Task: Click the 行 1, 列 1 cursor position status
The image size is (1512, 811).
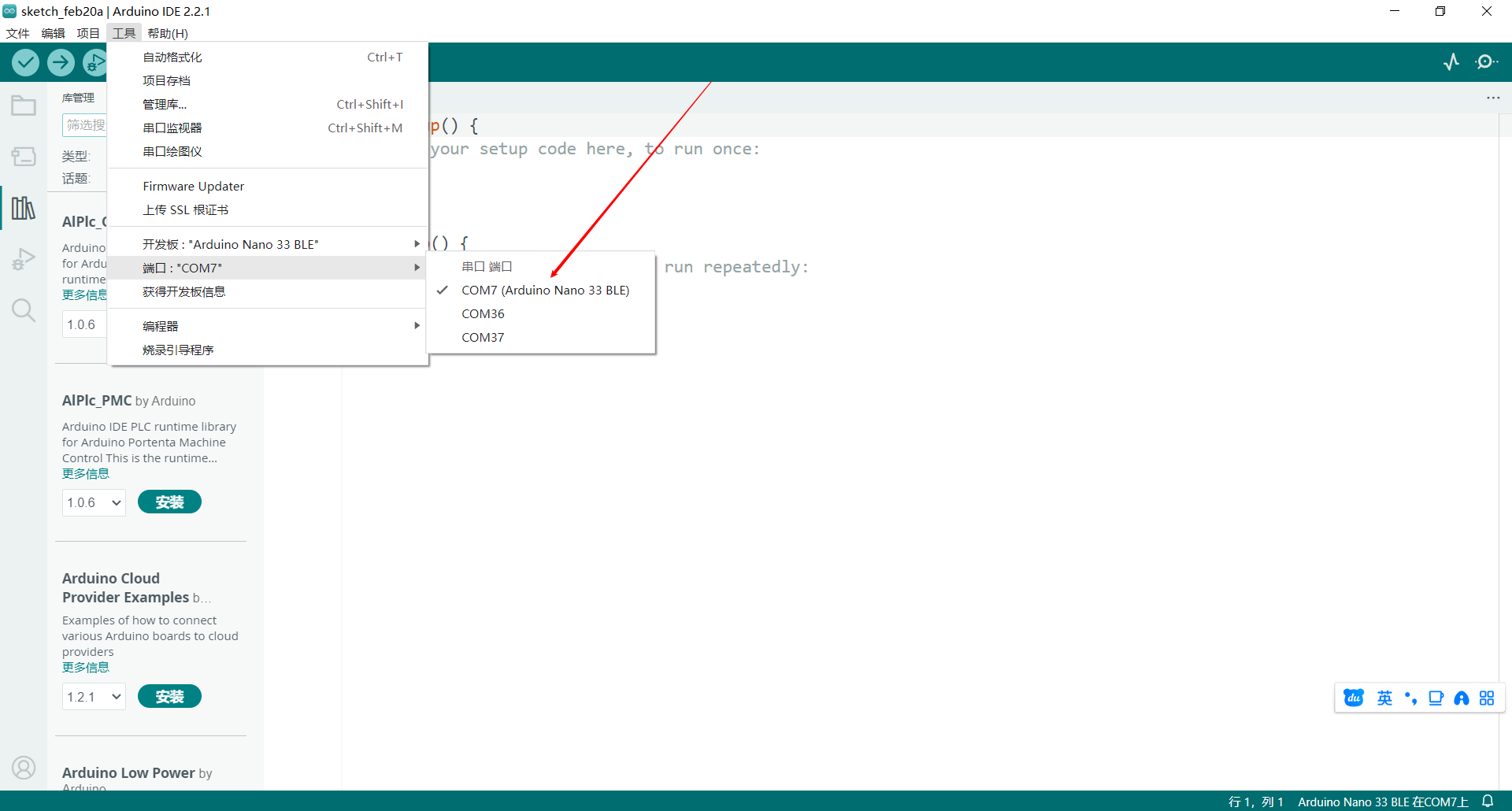Action: [1256, 802]
